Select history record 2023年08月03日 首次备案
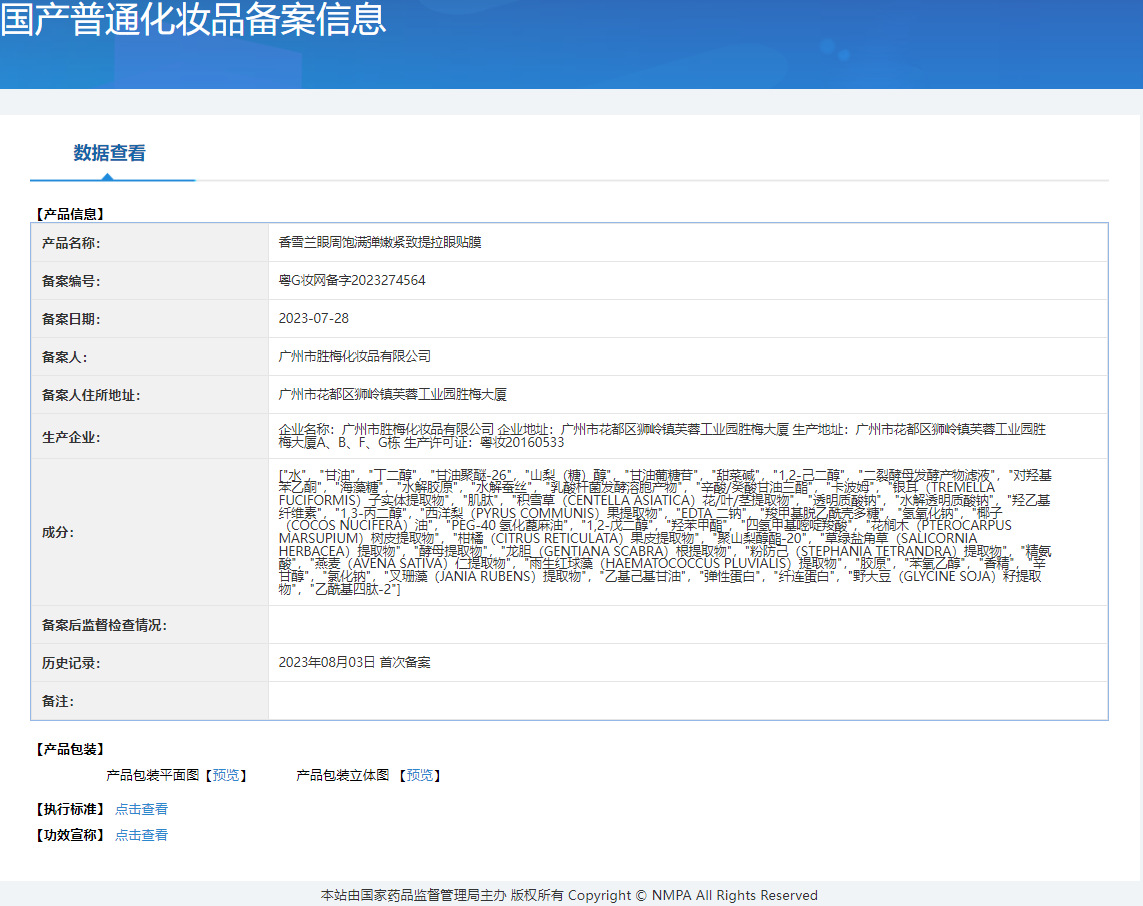 point(354,662)
